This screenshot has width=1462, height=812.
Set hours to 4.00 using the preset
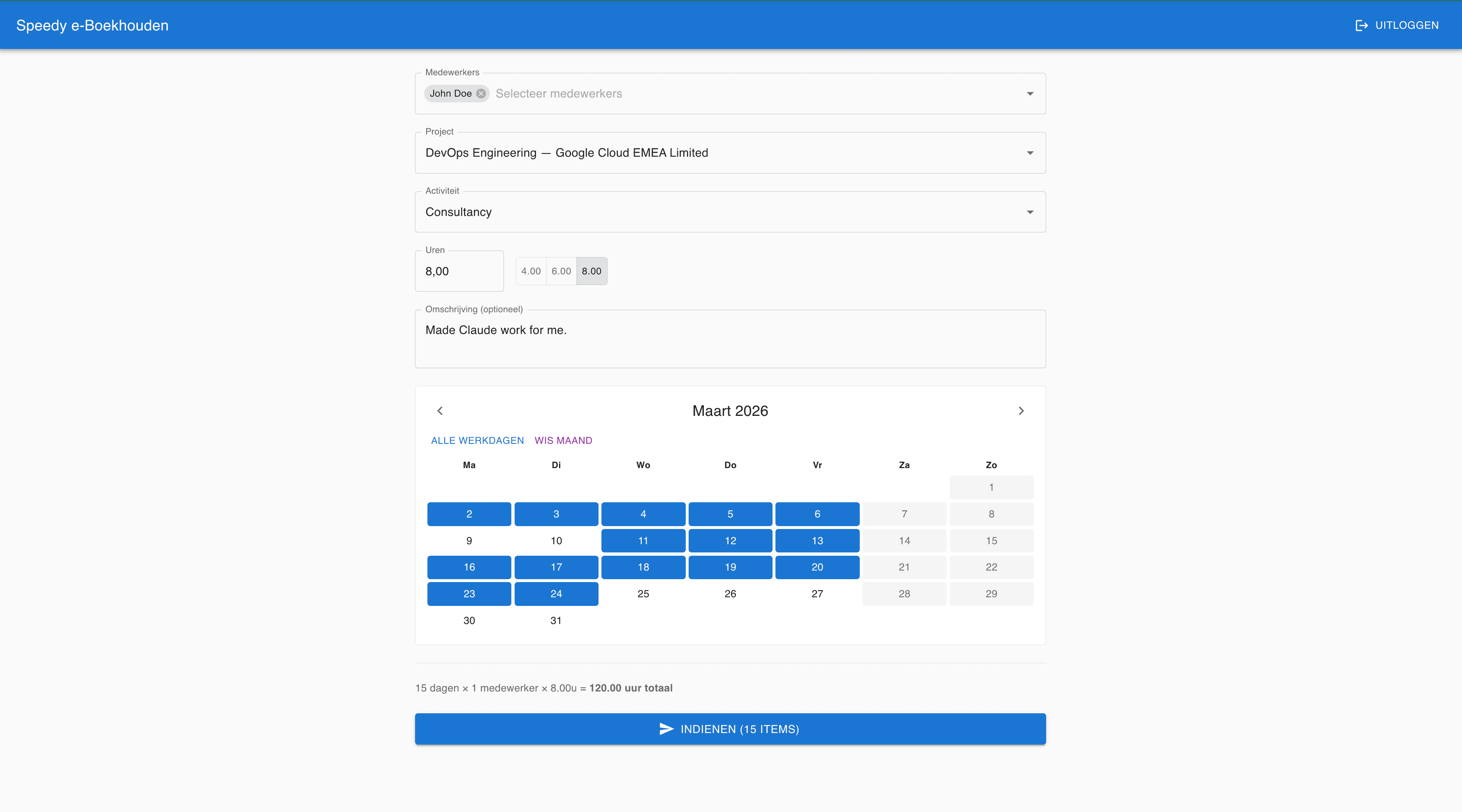[531, 271]
